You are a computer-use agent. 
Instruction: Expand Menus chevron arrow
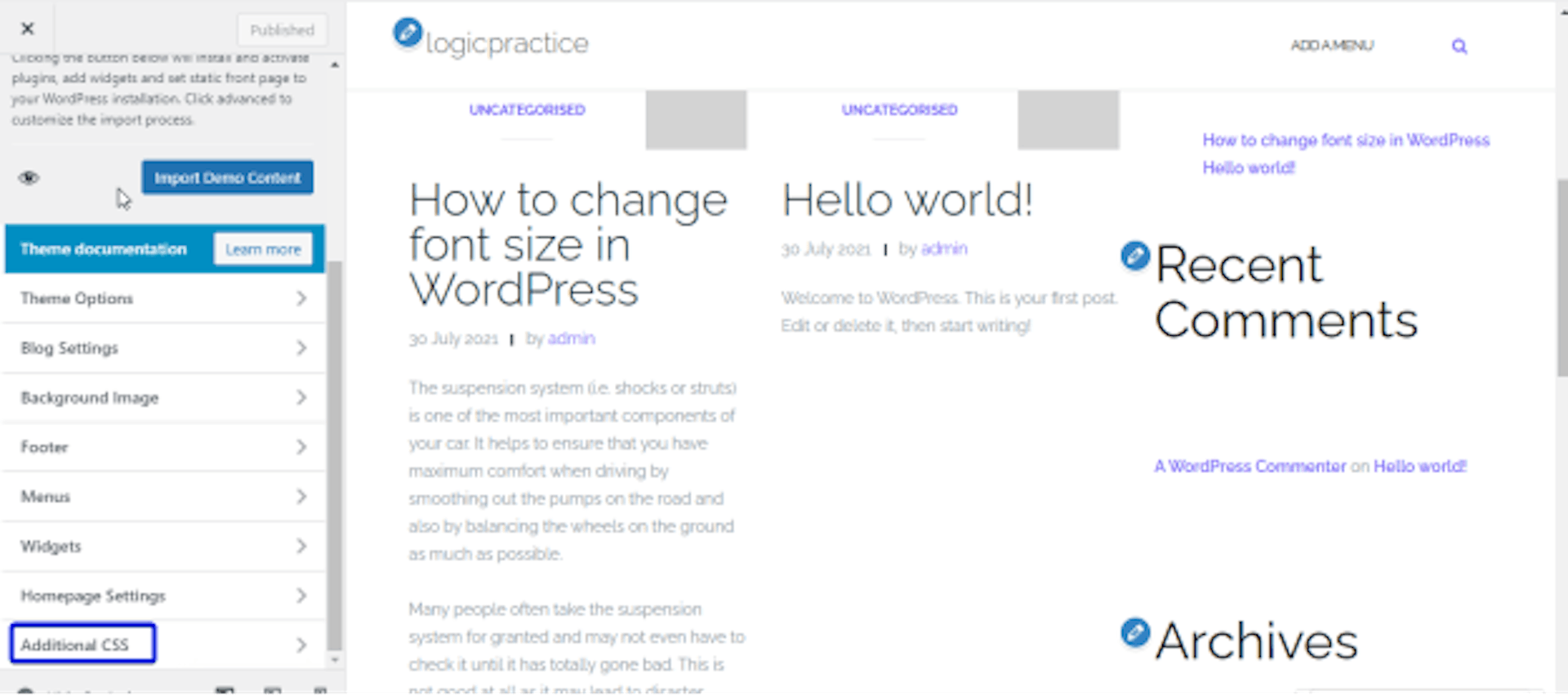pyautogui.click(x=301, y=497)
